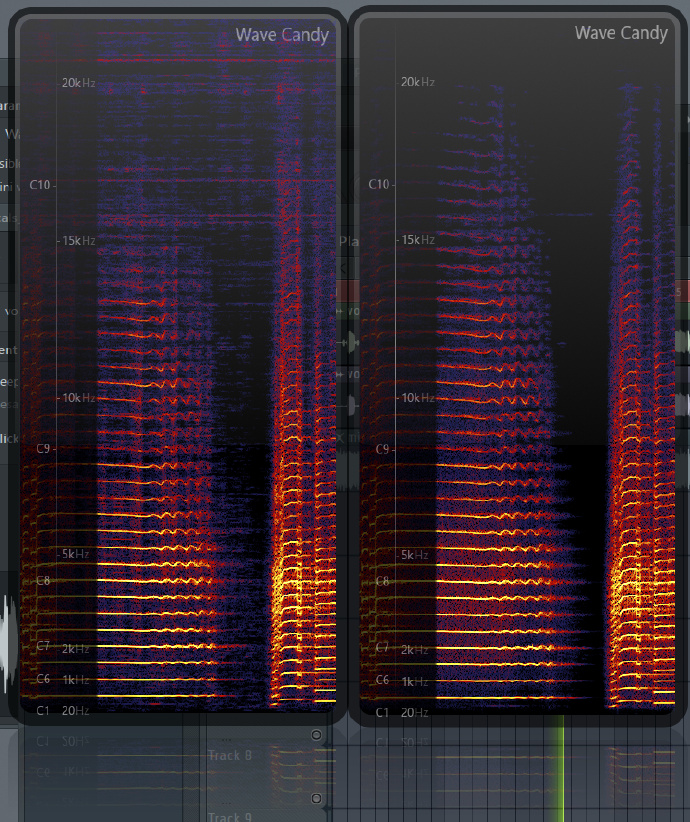
Task: Click the 10kHz label in left spectrogram
Action: tap(78, 398)
